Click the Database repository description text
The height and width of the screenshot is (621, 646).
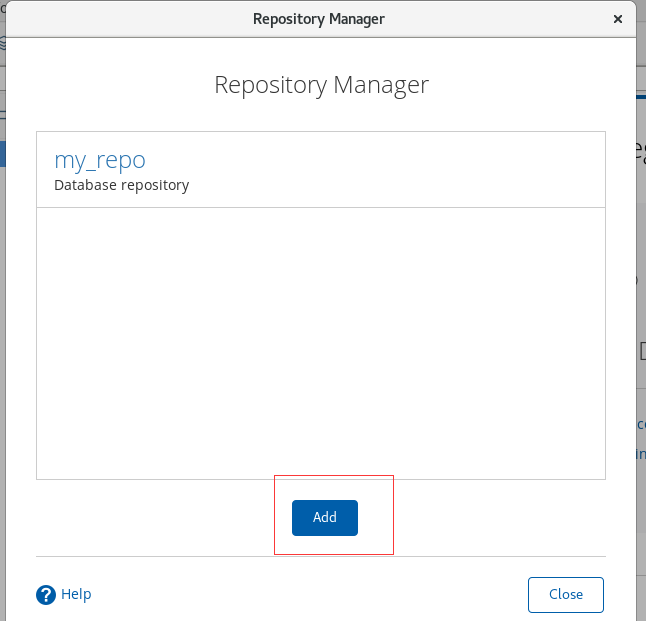(122, 185)
